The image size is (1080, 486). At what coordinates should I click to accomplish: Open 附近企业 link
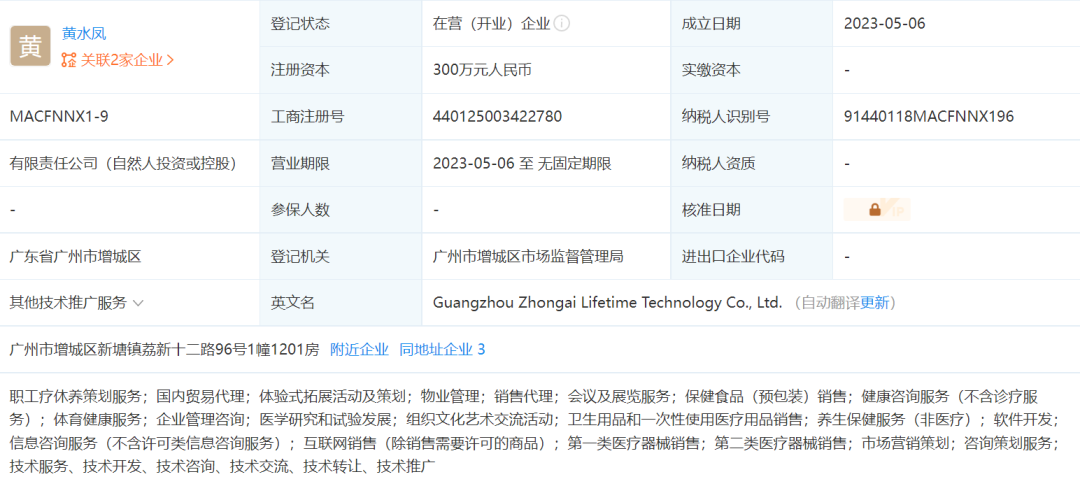pos(360,350)
